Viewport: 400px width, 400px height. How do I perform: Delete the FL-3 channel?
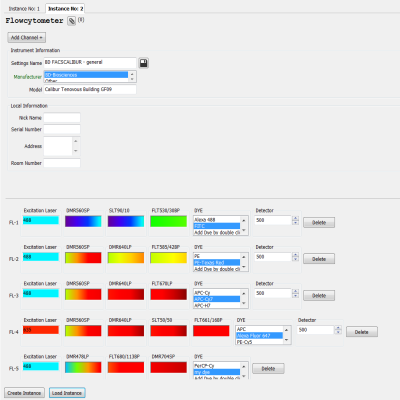click(319, 295)
